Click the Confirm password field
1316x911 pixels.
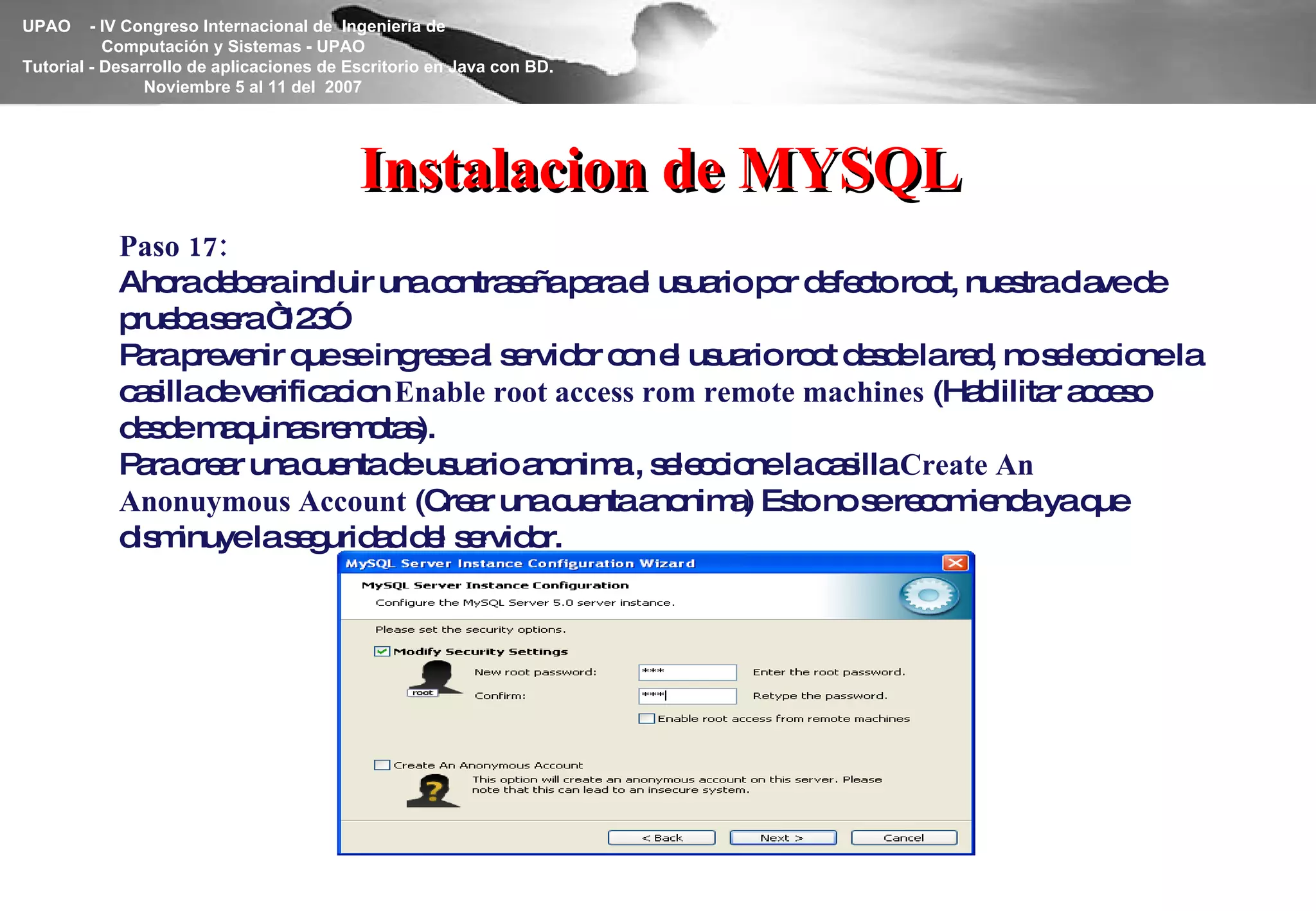688,696
